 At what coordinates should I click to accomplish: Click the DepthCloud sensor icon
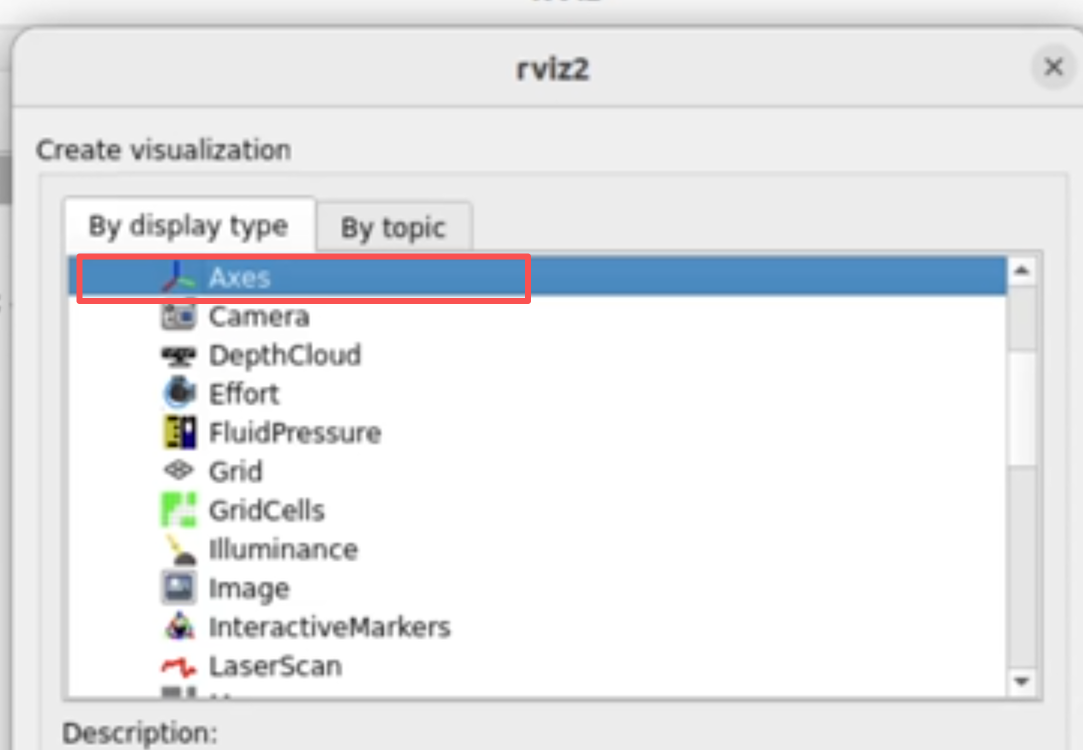178,356
